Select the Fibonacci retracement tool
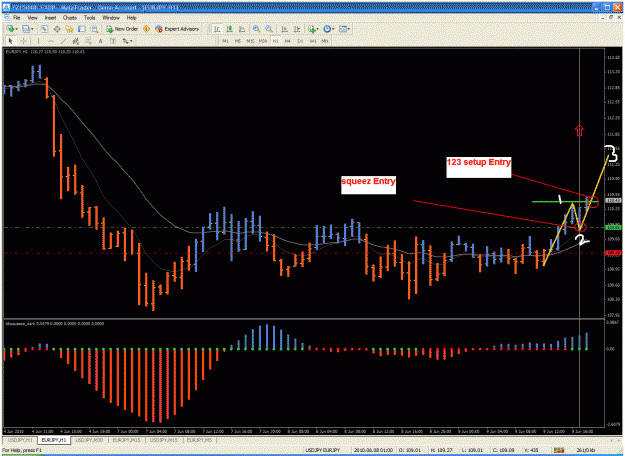This screenshot has height=456, width=625. 88,41
